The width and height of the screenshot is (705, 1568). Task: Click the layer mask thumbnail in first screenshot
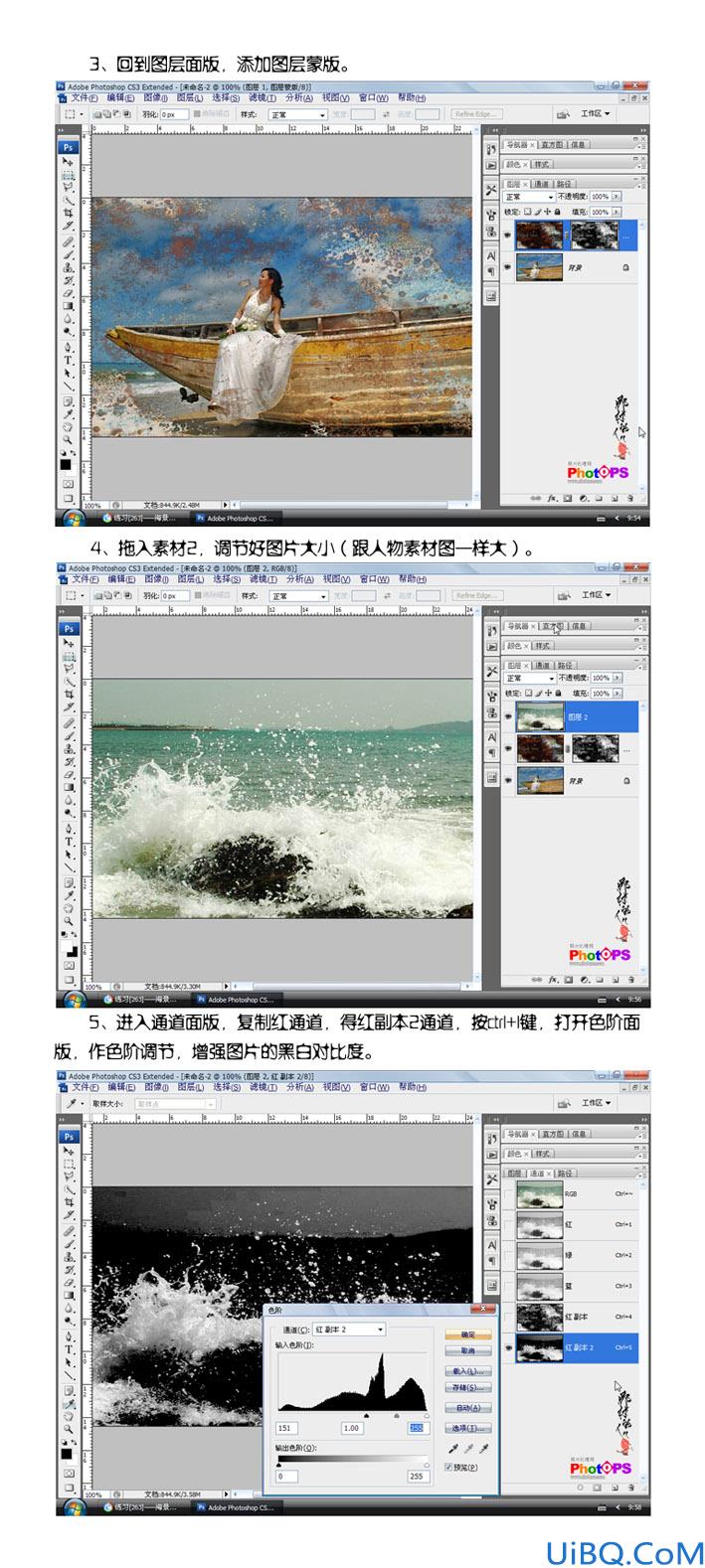point(595,235)
